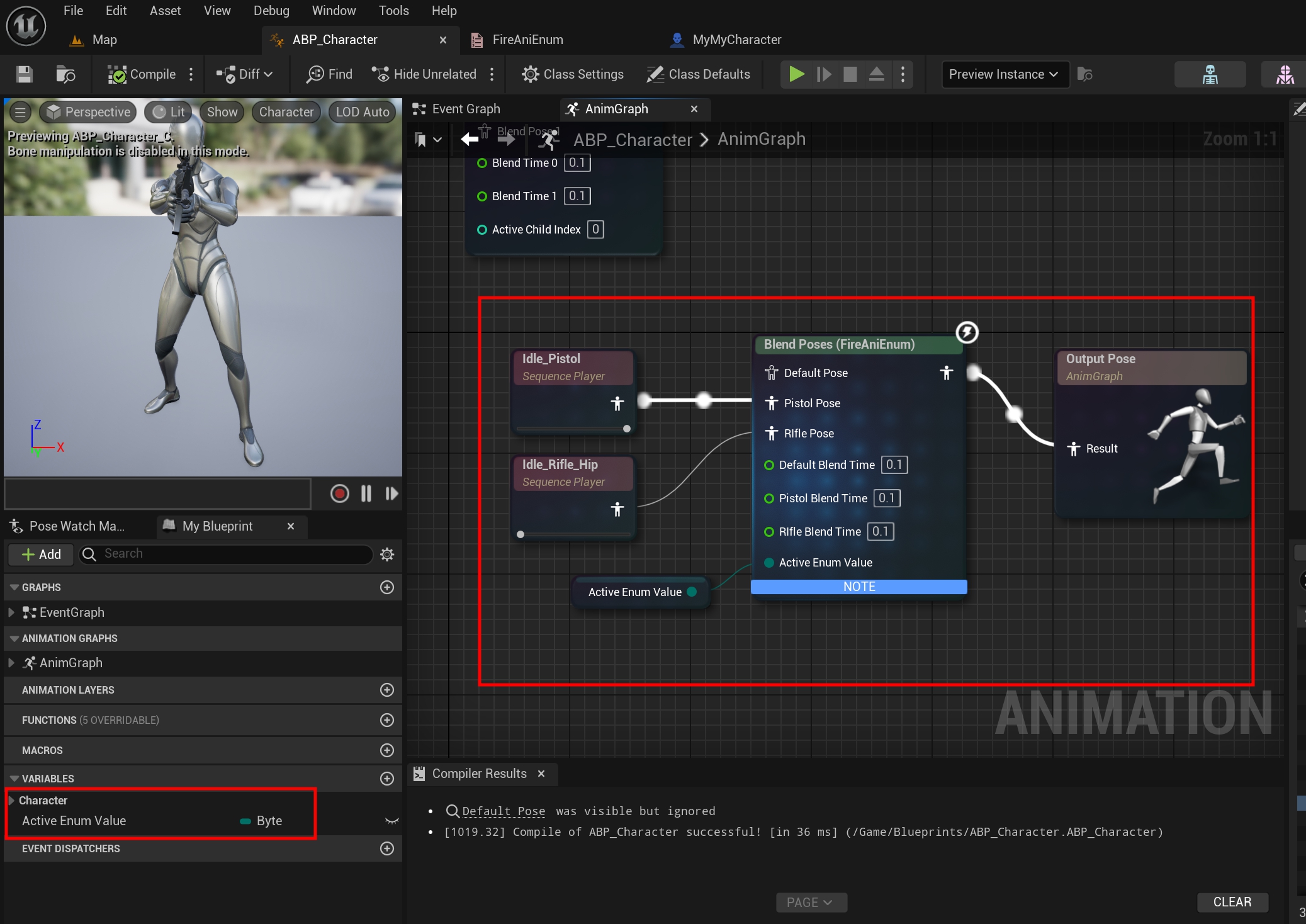1306x924 pixels.
Task: Open Hide Unrelated options three-dot menu
Action: (x=492, y=74)
